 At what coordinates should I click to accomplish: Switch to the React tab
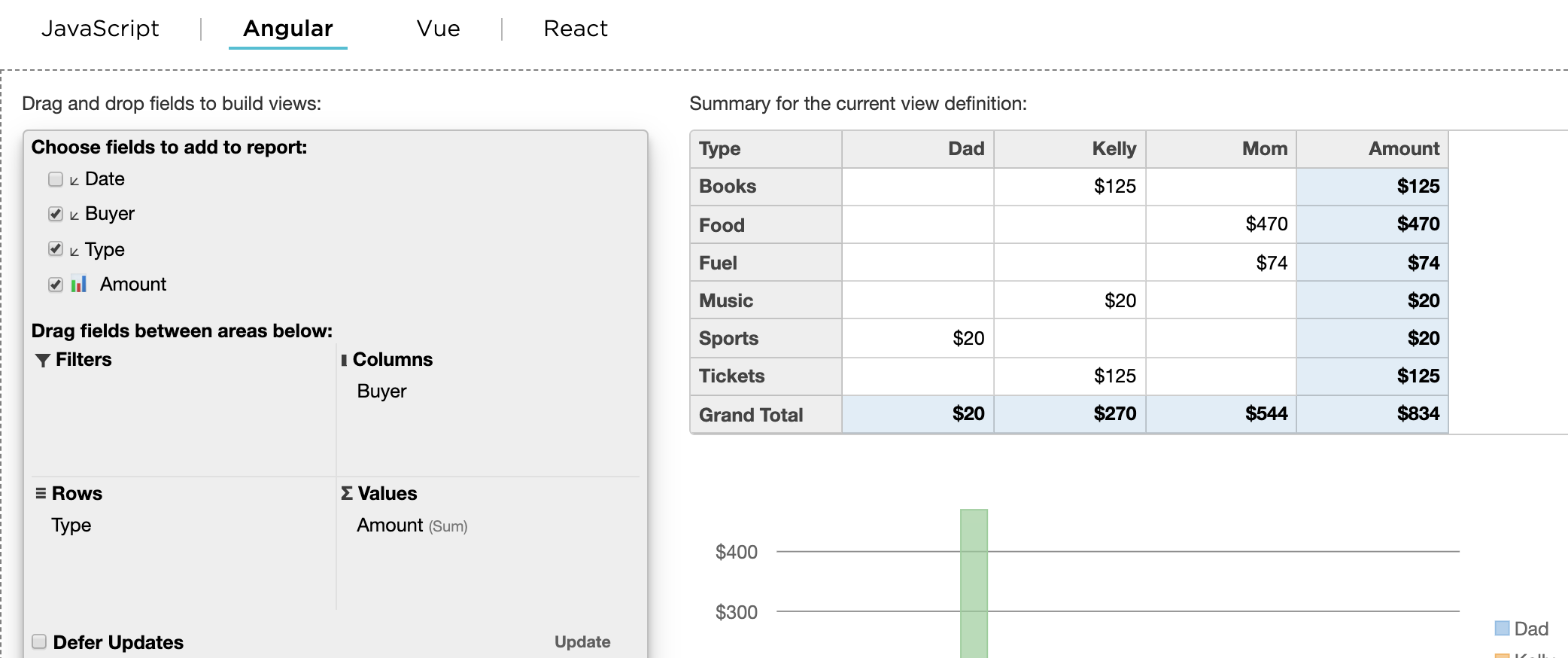point(576,29)
